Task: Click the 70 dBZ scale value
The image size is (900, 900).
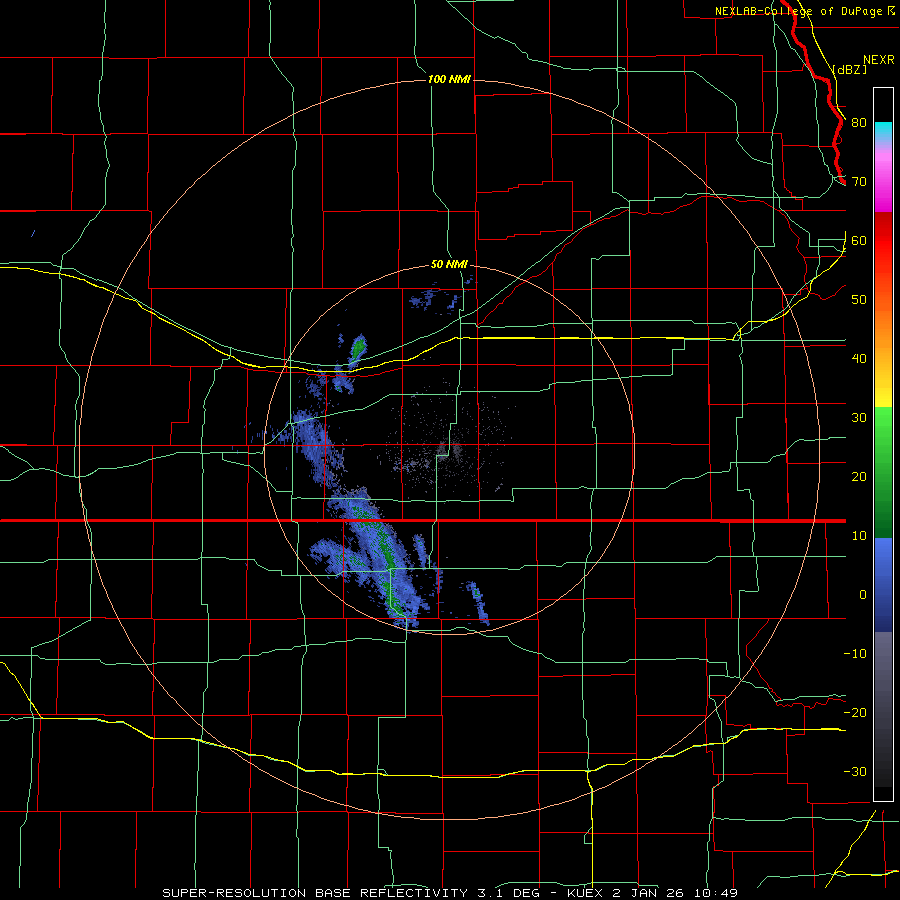Action: point(859,182)
